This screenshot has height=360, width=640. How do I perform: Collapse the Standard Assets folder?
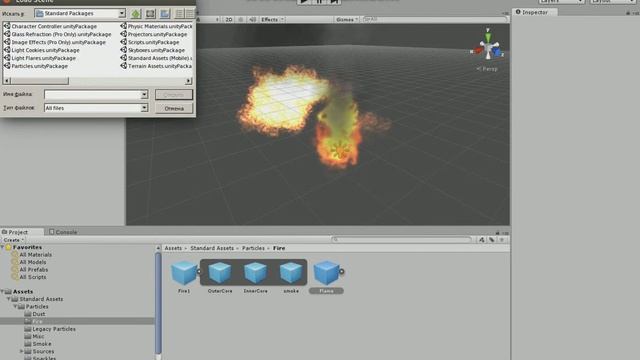point(9,299)
